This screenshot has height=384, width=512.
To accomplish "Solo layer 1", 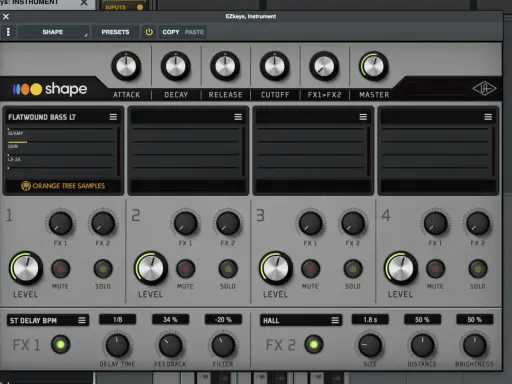I will pyautogui.click(x=103, y=269).
